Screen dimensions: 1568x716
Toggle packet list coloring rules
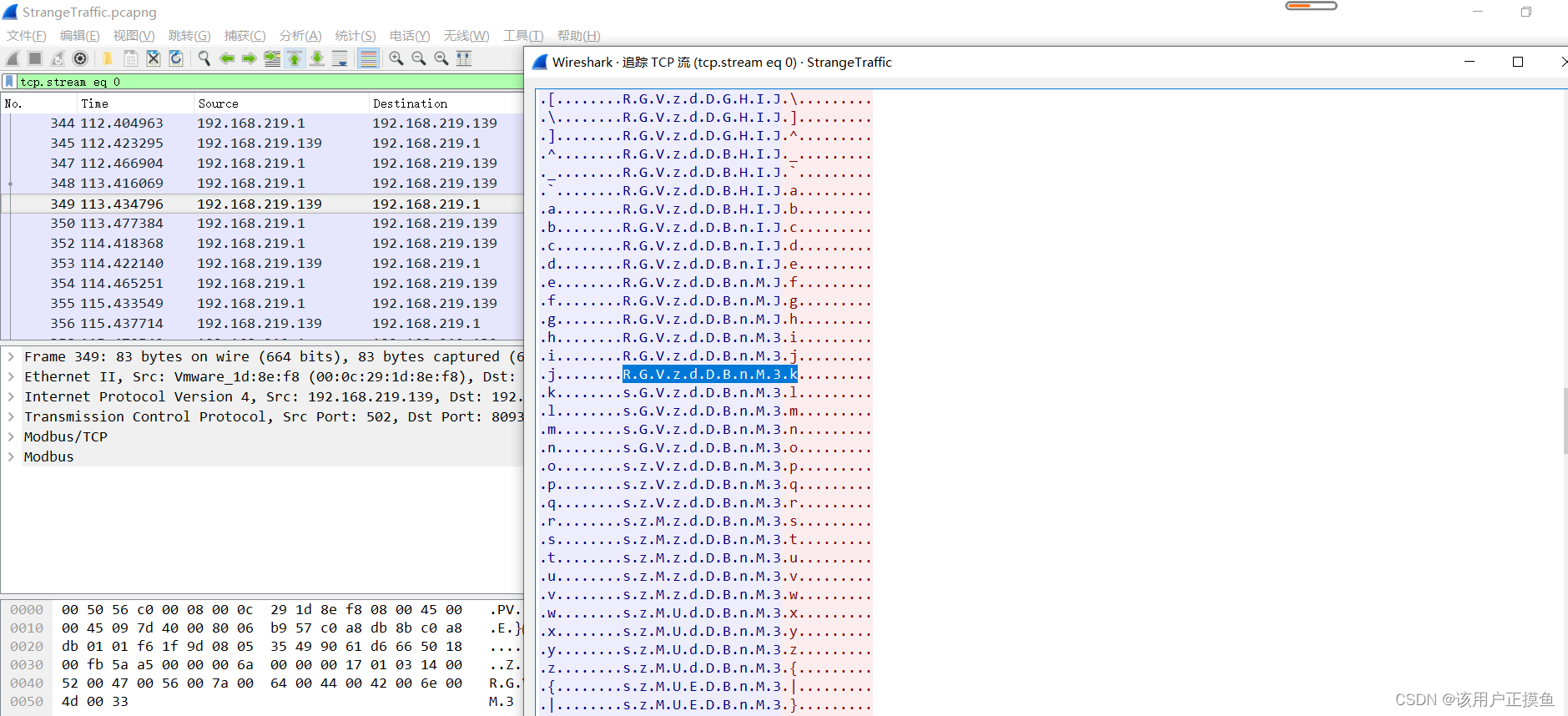click(368, 58)
